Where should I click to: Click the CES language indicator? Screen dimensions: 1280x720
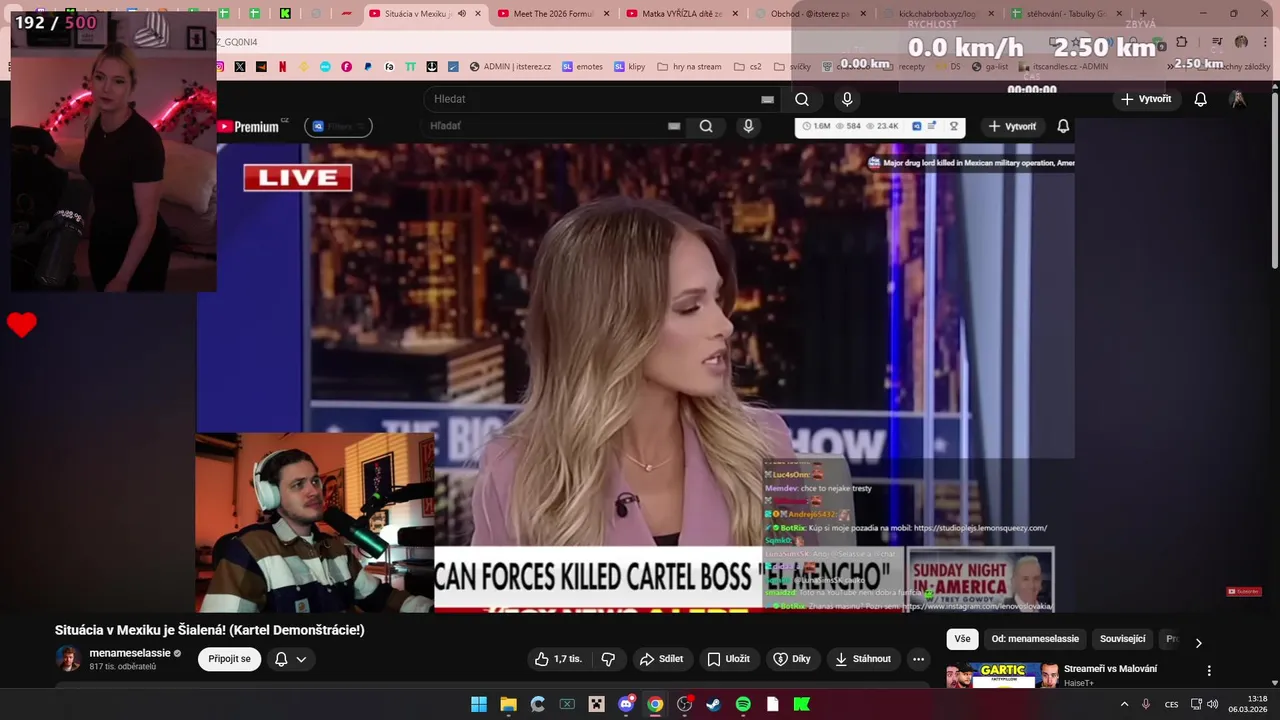pyautogui.click(x=1171, y=704)
